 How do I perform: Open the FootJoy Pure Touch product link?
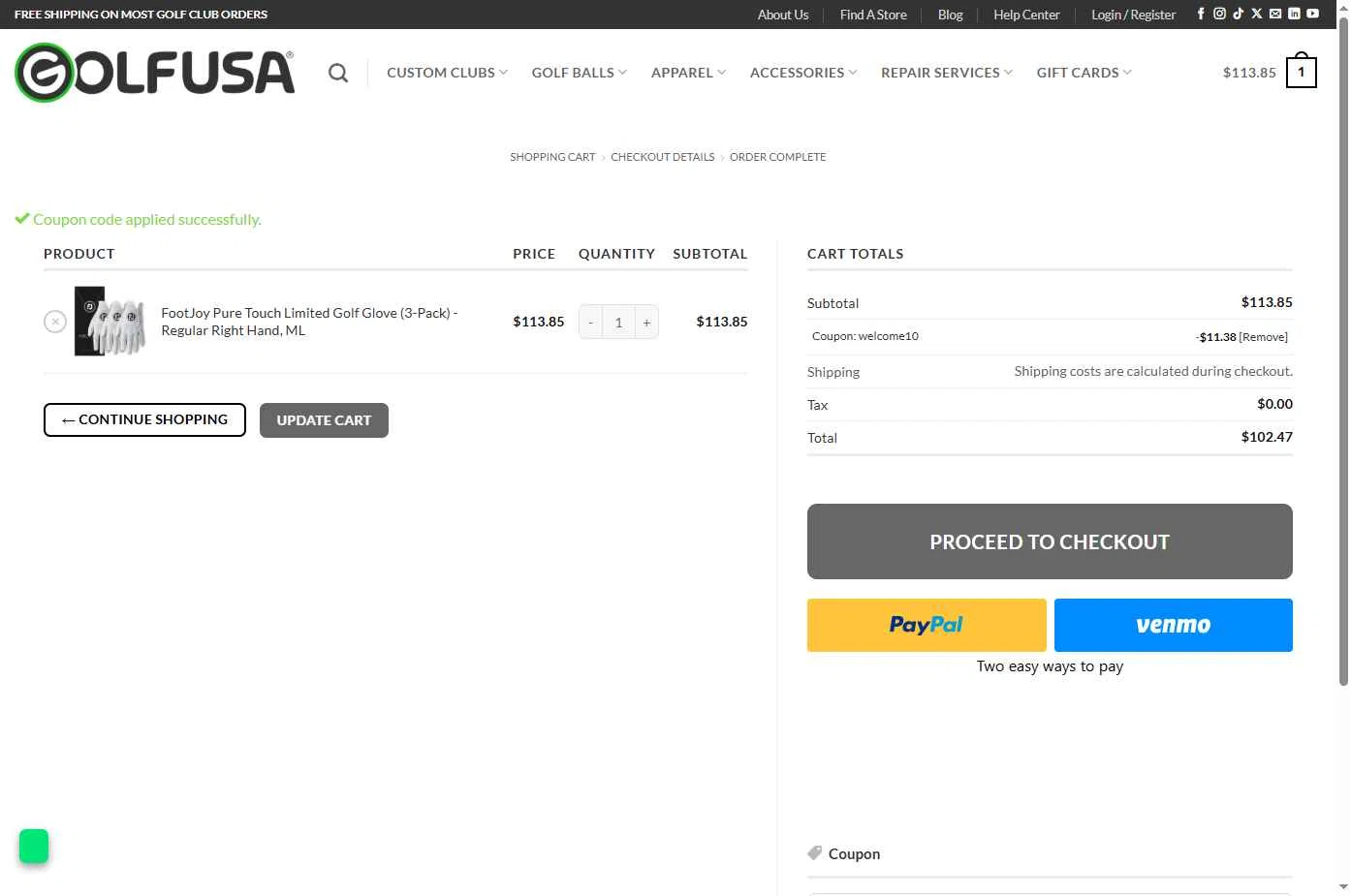(309, 322)
